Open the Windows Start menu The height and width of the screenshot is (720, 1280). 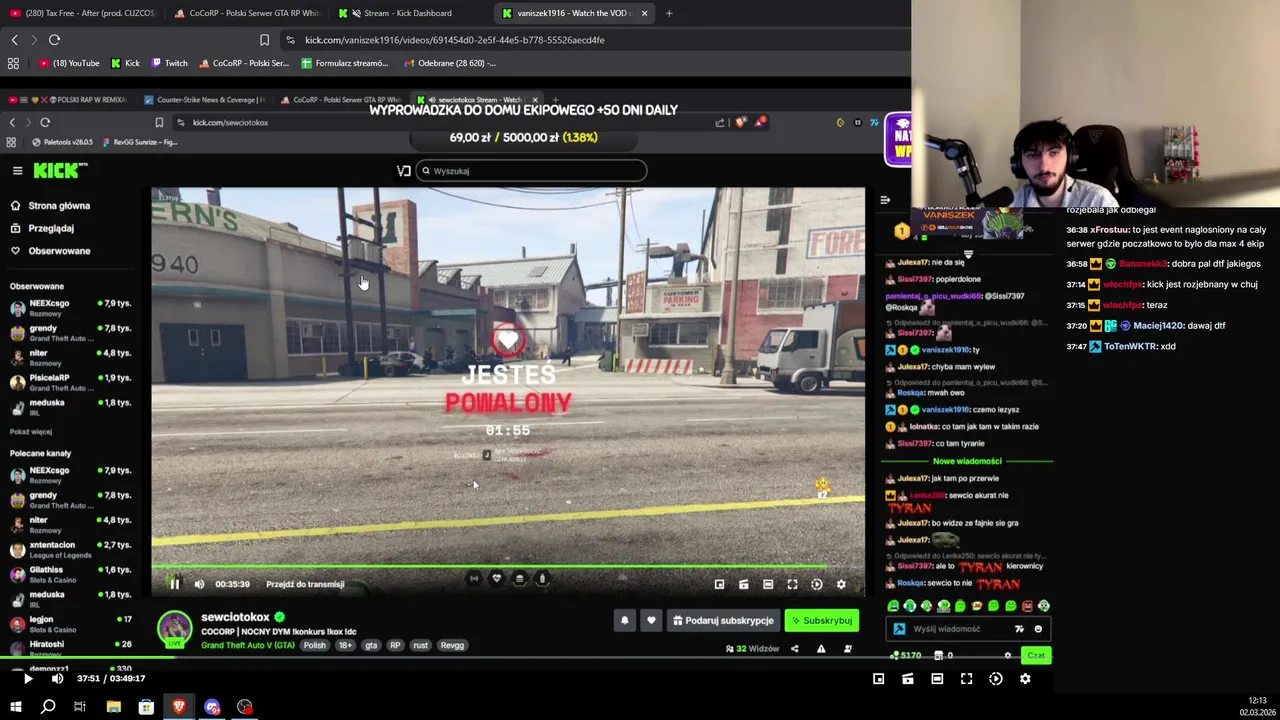pos(15,707)
